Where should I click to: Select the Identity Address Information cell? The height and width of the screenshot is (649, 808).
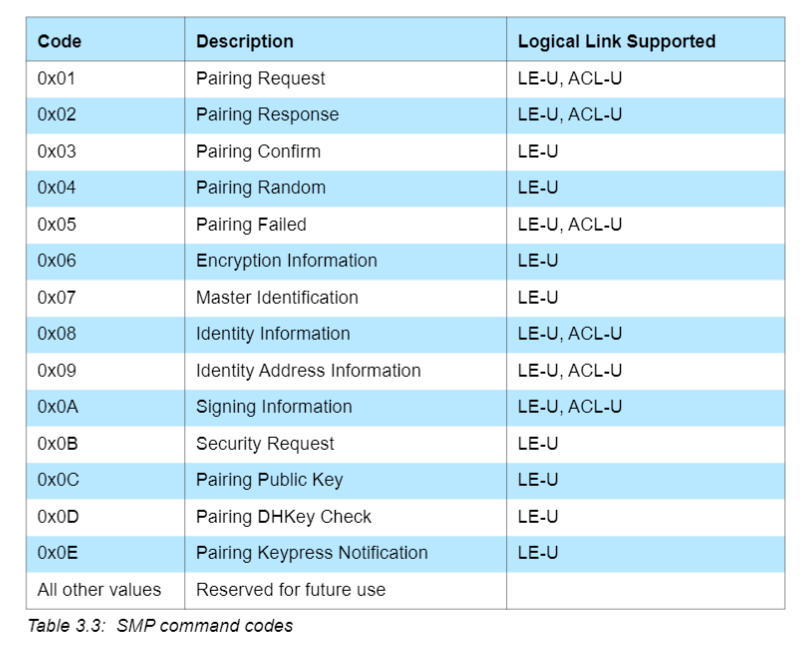pos(308,370)
